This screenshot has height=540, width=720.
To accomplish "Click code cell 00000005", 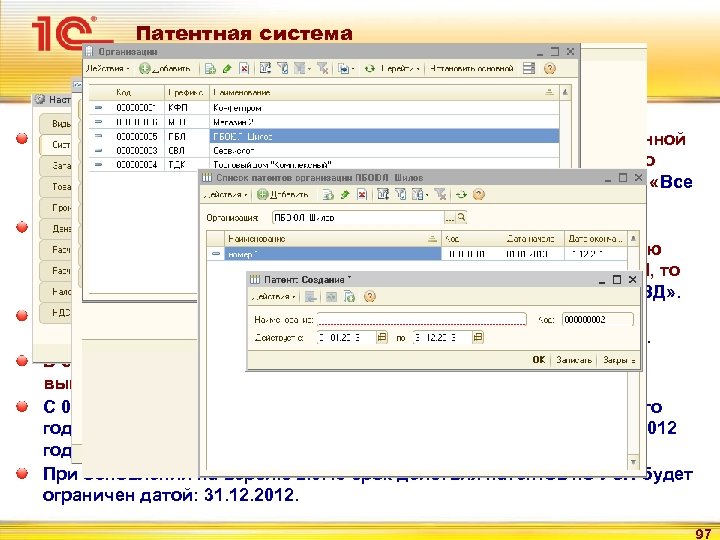I will [x=136, y=136].
